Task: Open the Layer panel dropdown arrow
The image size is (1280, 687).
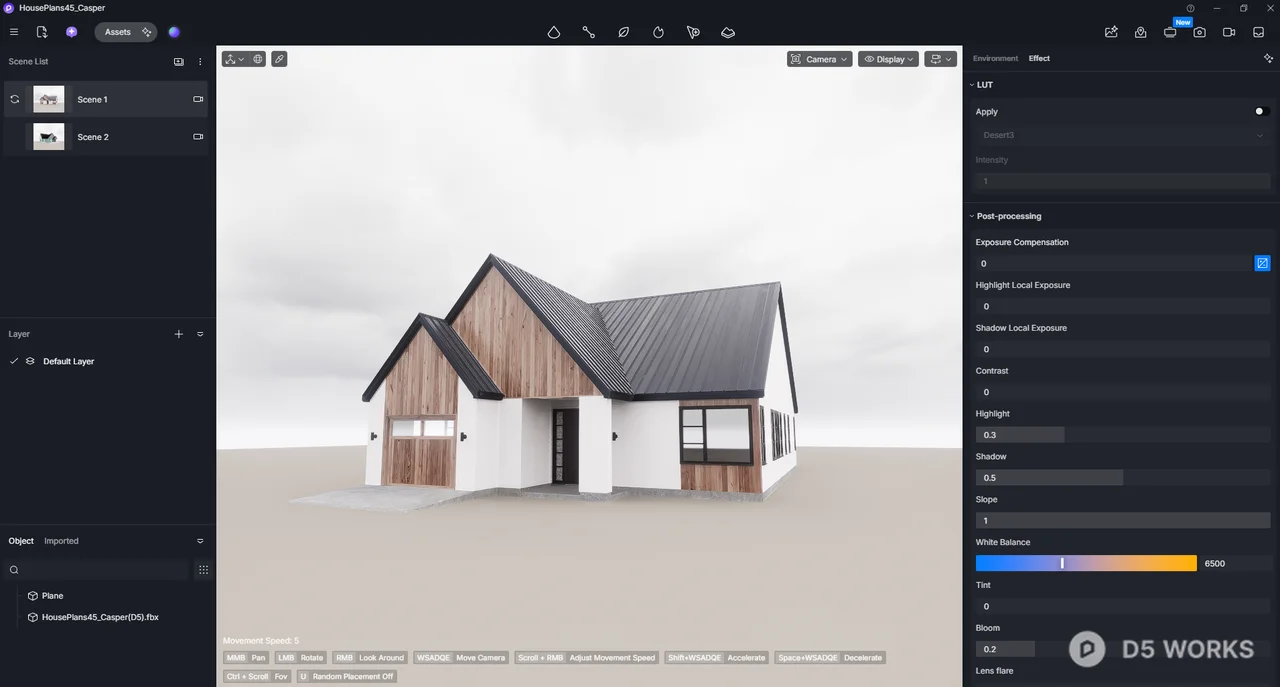Action: tap(200, 334)
